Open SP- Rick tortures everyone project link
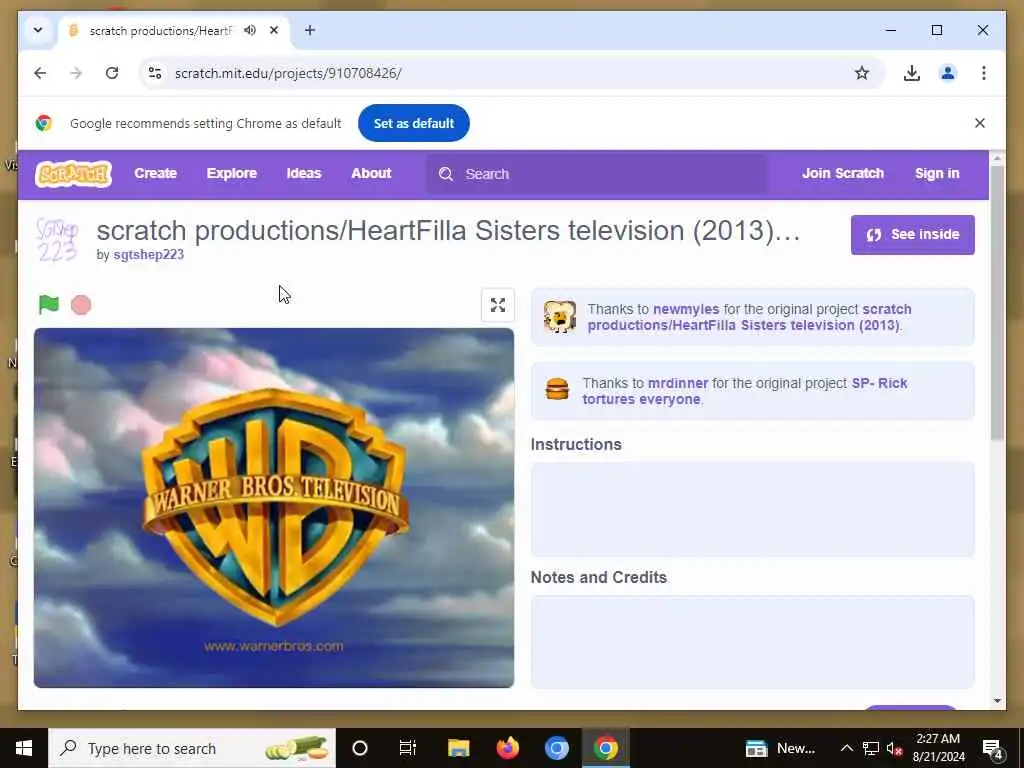Screen dimensions: 1024x768 744,391
